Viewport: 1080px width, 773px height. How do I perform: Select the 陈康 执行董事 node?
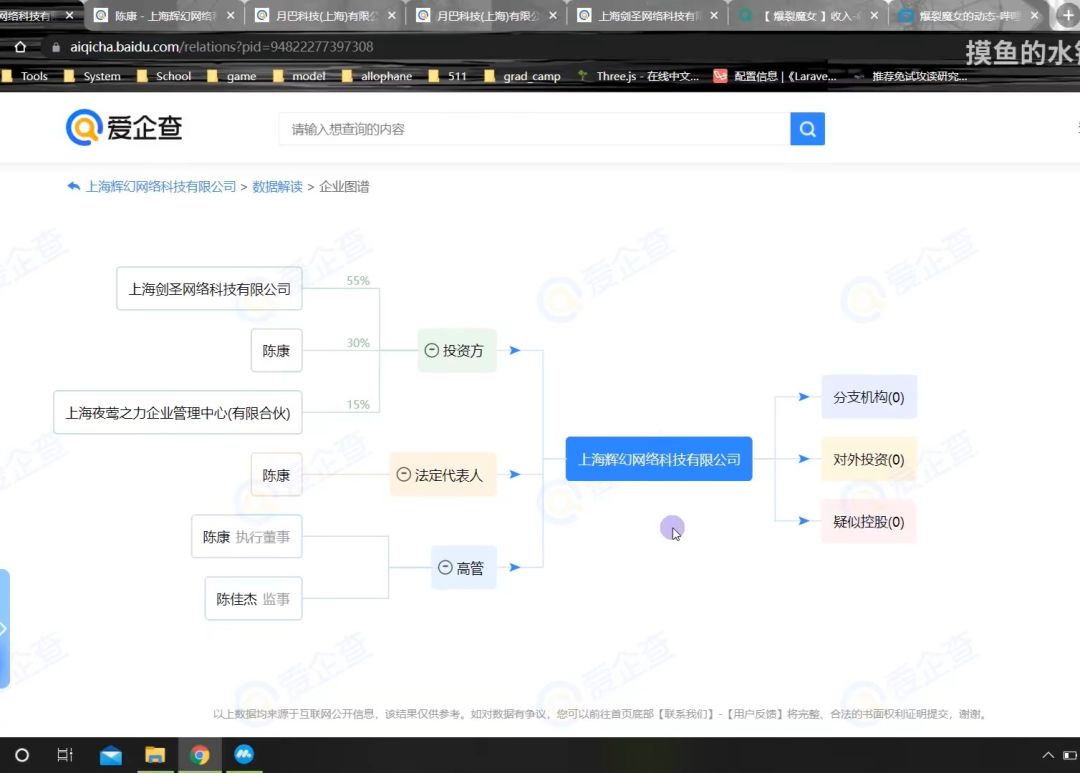pyautogui.click(x=247, y=537)
